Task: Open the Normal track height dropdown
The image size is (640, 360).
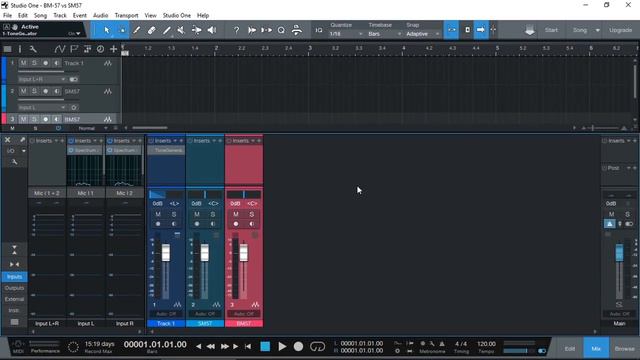Action: (x=93, y=128)
